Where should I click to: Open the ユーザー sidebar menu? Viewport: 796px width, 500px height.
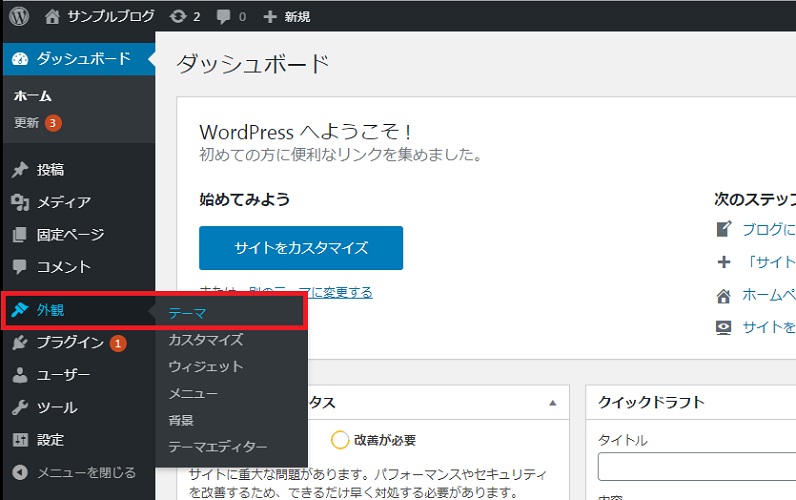tap(79, 375)
